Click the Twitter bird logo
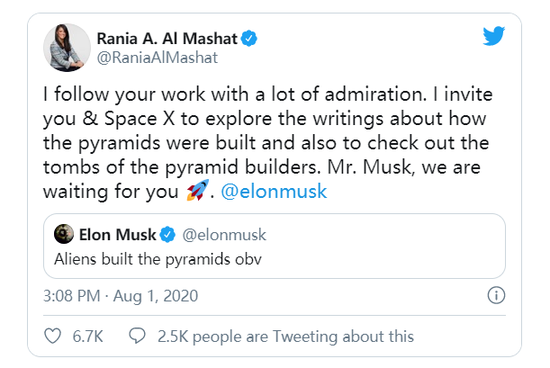This screenshot has width=550, height=368. coord(494,36)
